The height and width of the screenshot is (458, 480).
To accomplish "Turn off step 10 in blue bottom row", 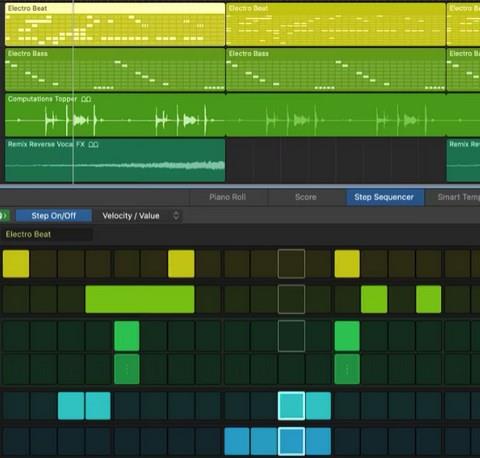I will tap(264, 441).
